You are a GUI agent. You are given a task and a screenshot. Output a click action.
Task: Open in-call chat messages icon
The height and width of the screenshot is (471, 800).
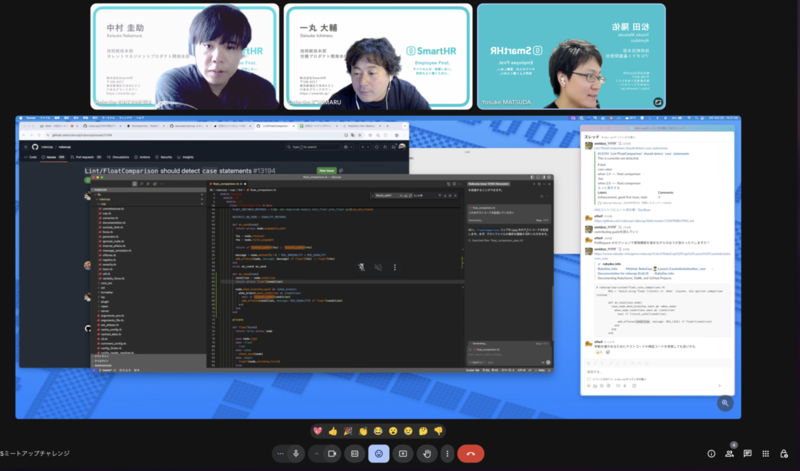pyautogui.click(x=747, y=454)
